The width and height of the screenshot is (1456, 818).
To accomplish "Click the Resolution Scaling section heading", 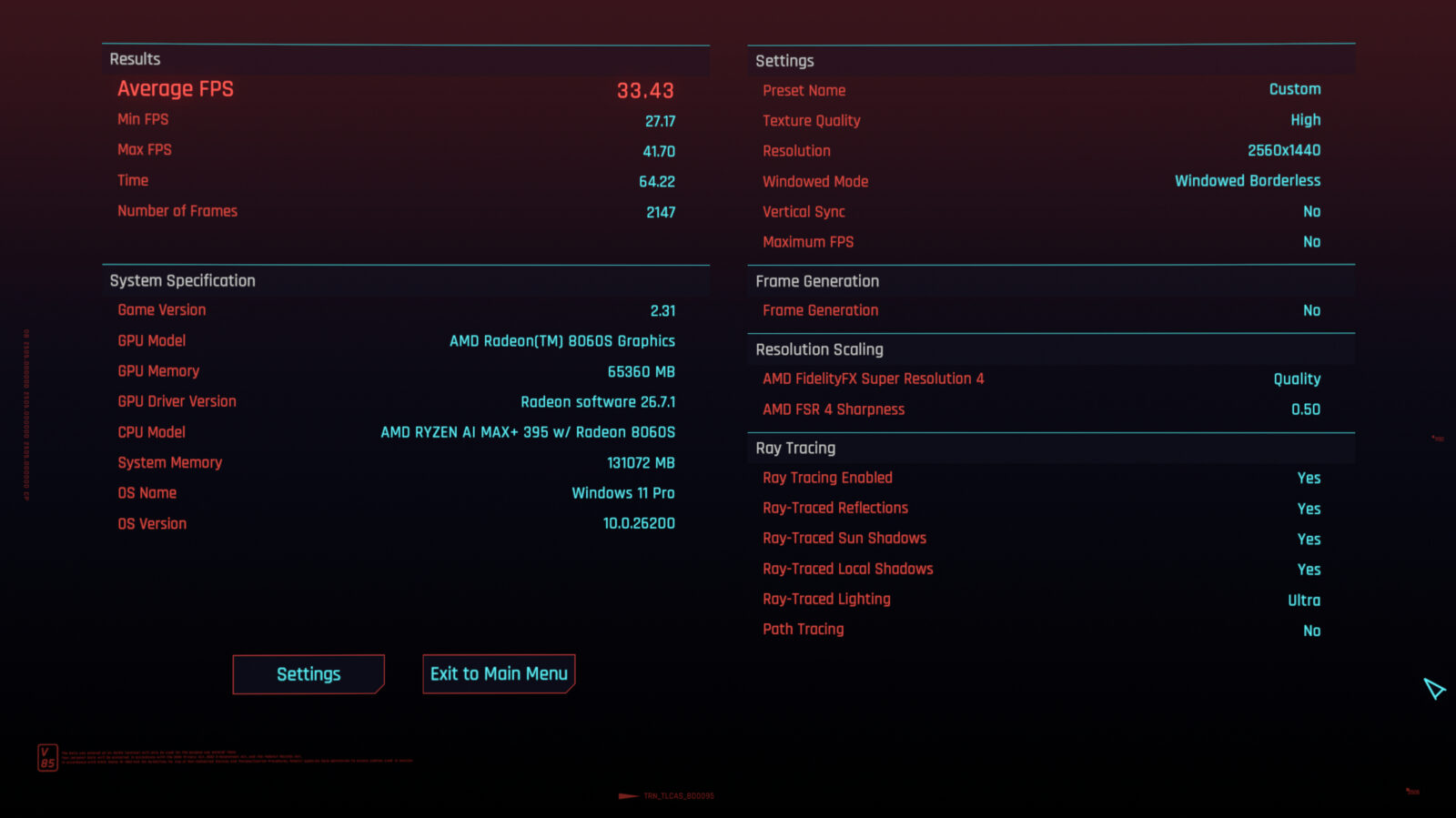I will click(x=819, y=349).
